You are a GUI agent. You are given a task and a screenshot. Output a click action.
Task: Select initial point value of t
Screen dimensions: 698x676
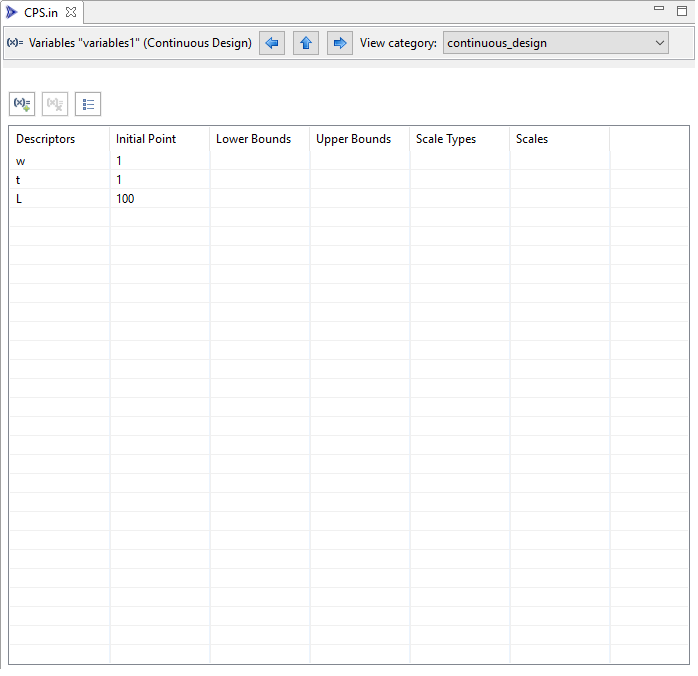[159, 180]
